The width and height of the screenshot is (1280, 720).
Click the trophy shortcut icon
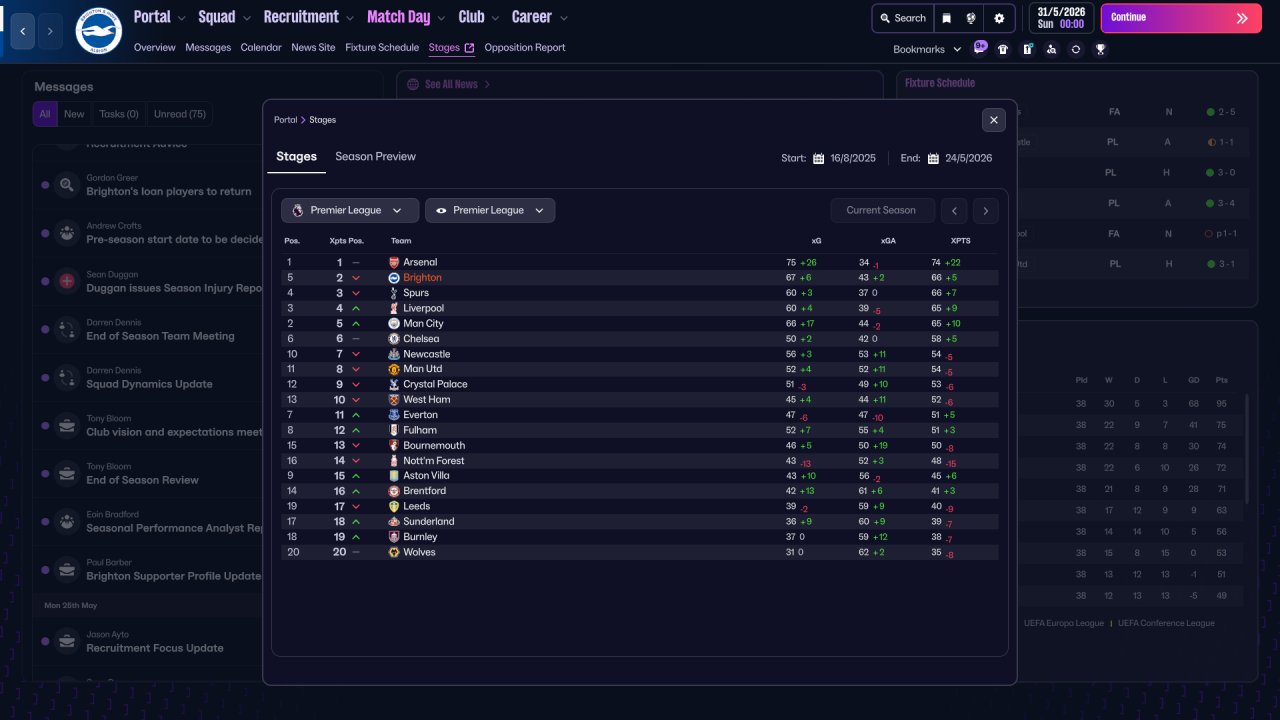click(x=1100, y=49)
